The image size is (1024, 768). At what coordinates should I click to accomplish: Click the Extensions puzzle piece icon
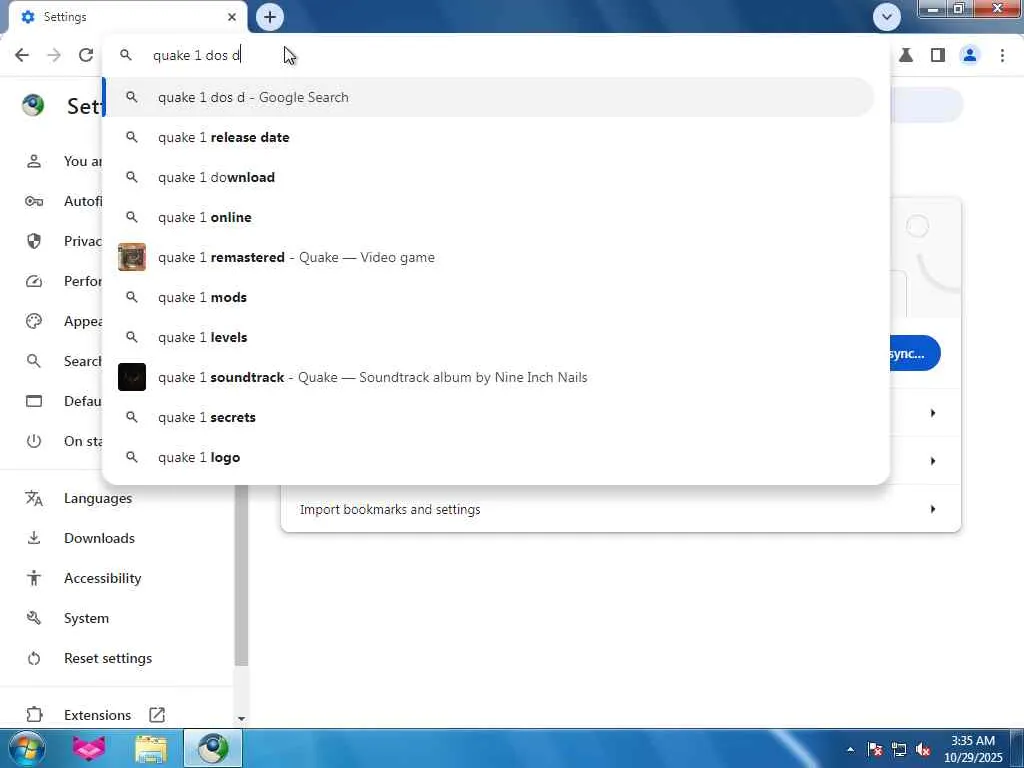coord(34,715)
